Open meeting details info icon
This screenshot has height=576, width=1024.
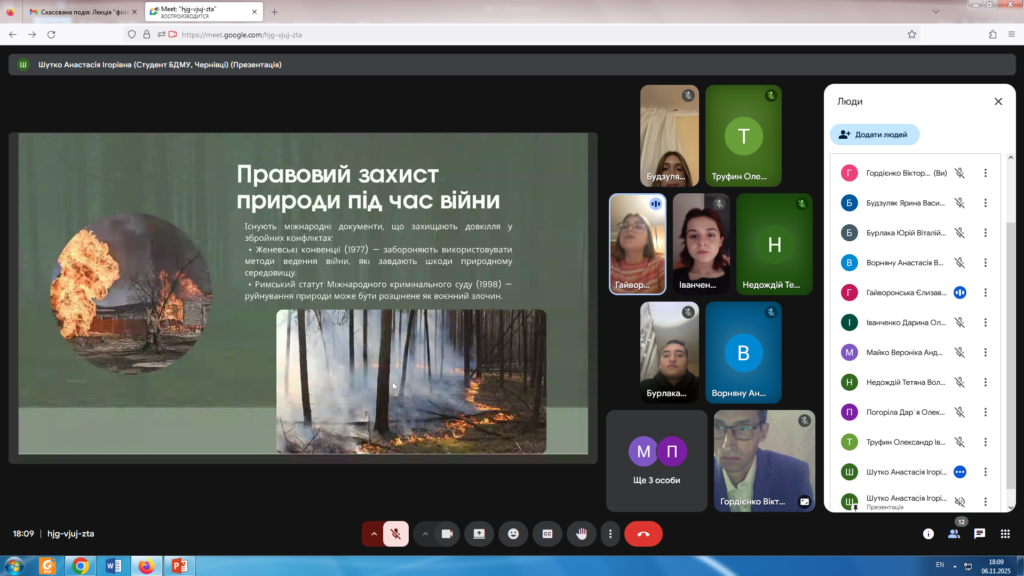pos(928,534)
